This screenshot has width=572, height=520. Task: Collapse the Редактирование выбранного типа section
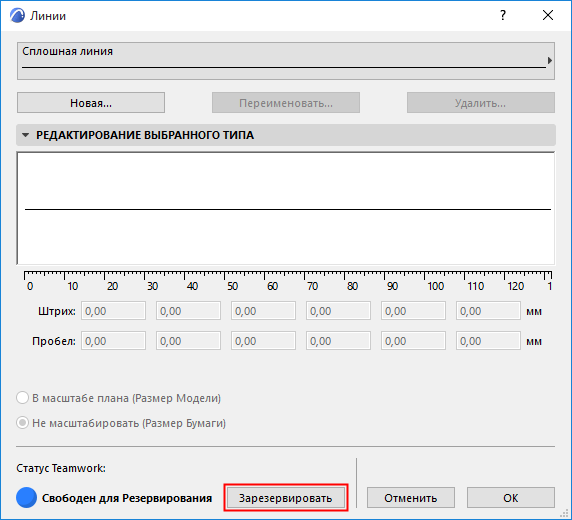coord(25,135)
